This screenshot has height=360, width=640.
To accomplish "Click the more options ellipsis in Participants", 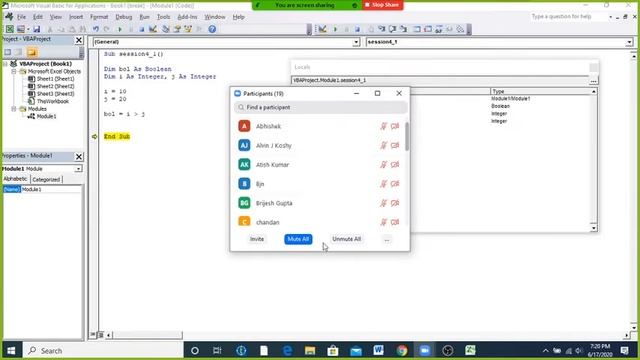I will [387, 239].
